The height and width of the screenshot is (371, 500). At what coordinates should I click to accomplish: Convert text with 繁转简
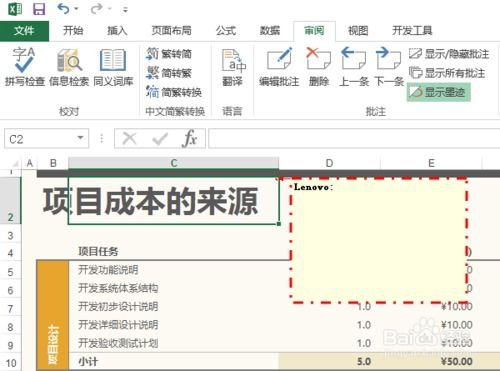(169, 54)
